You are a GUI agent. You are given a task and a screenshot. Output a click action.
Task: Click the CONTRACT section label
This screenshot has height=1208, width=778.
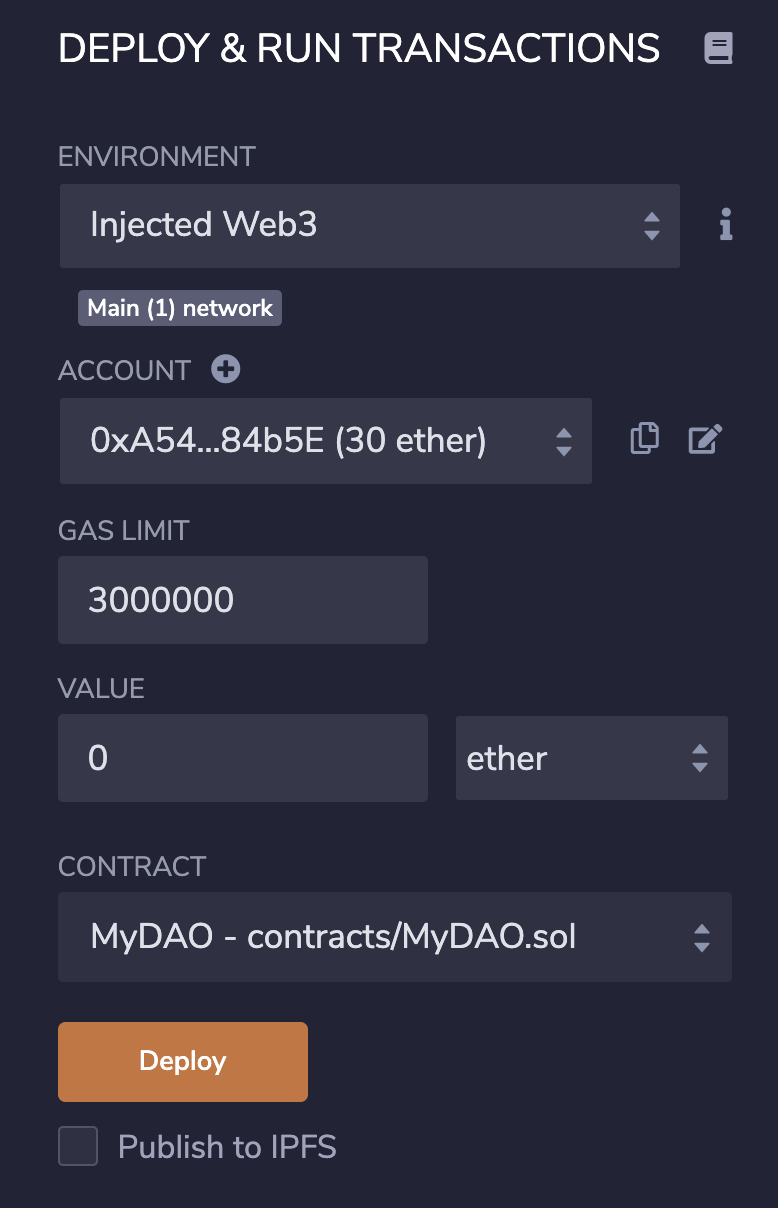tap(132, 866)
